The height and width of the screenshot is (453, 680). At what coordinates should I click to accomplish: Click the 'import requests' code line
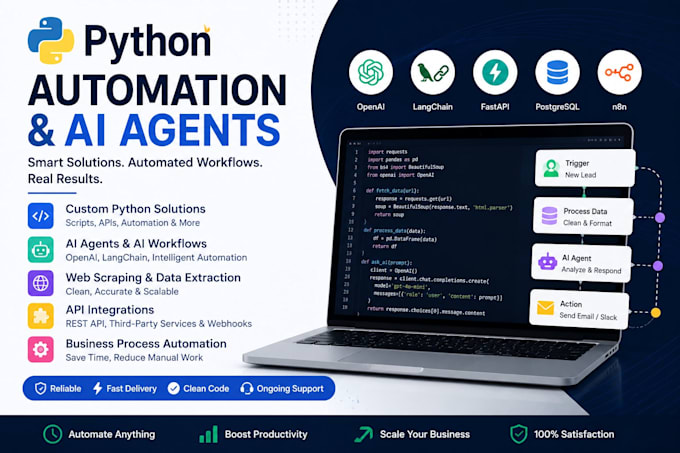[387, 152]
